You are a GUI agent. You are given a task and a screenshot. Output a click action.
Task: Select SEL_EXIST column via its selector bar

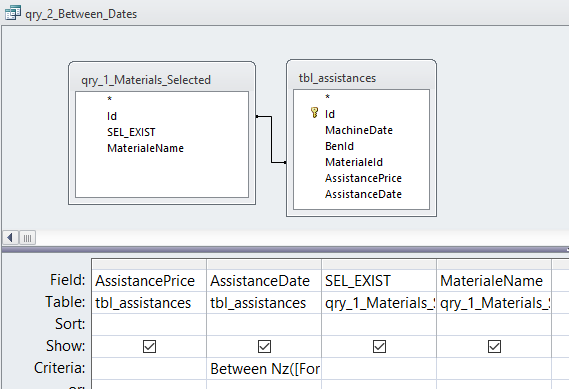point(379,264)
